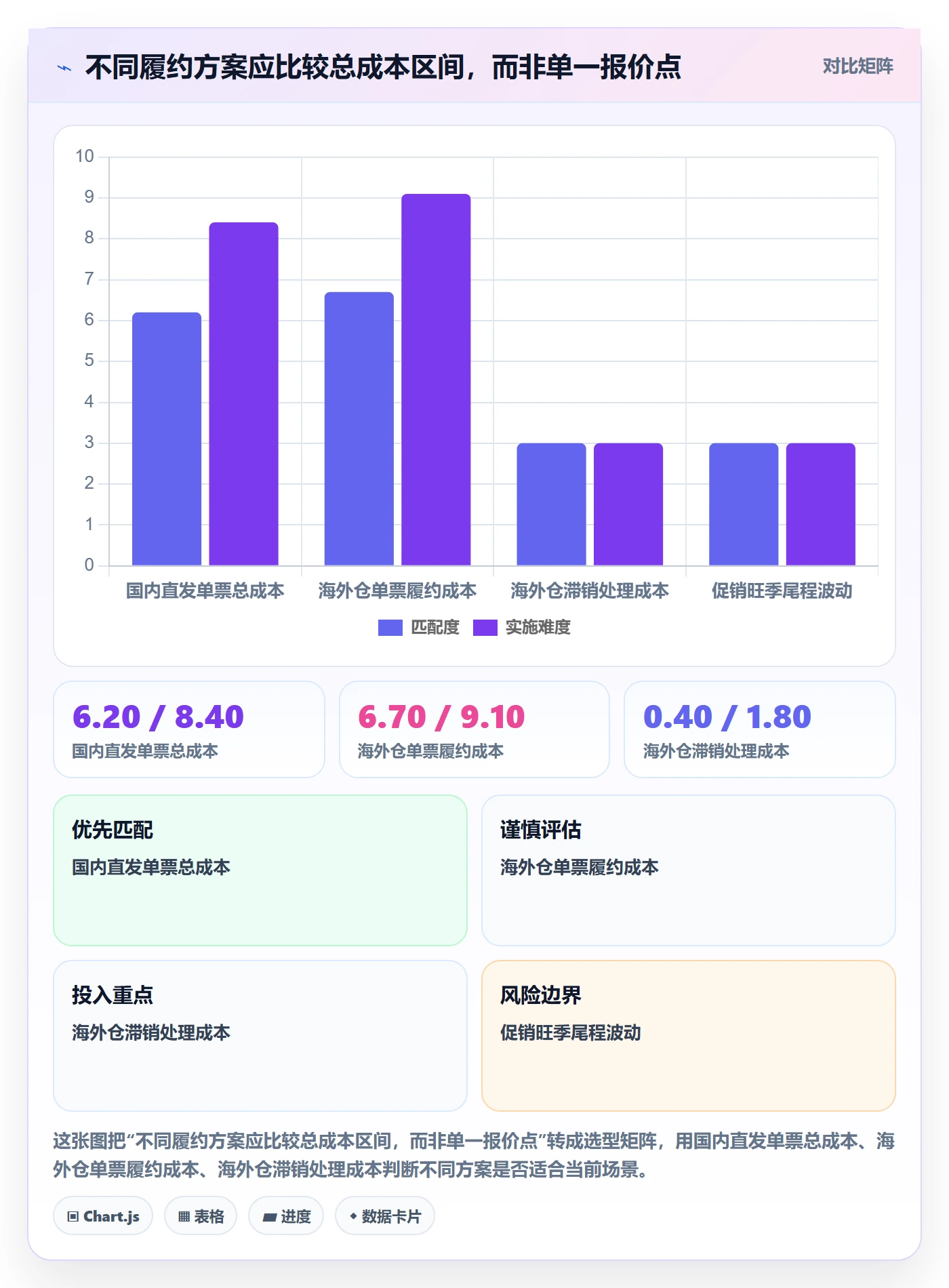Open the 优先匹配 quadrant card

(x=260, y=870)
